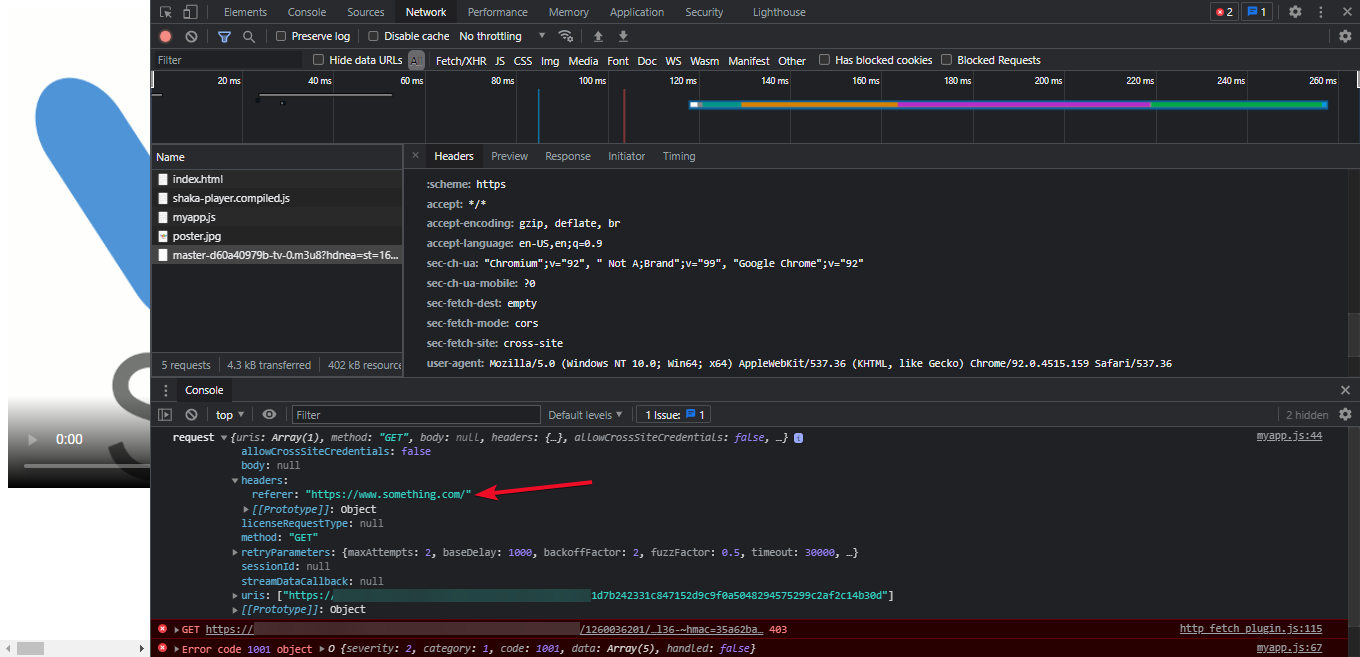
Task: Filter requests by Media type
Action: coord(583,61)
